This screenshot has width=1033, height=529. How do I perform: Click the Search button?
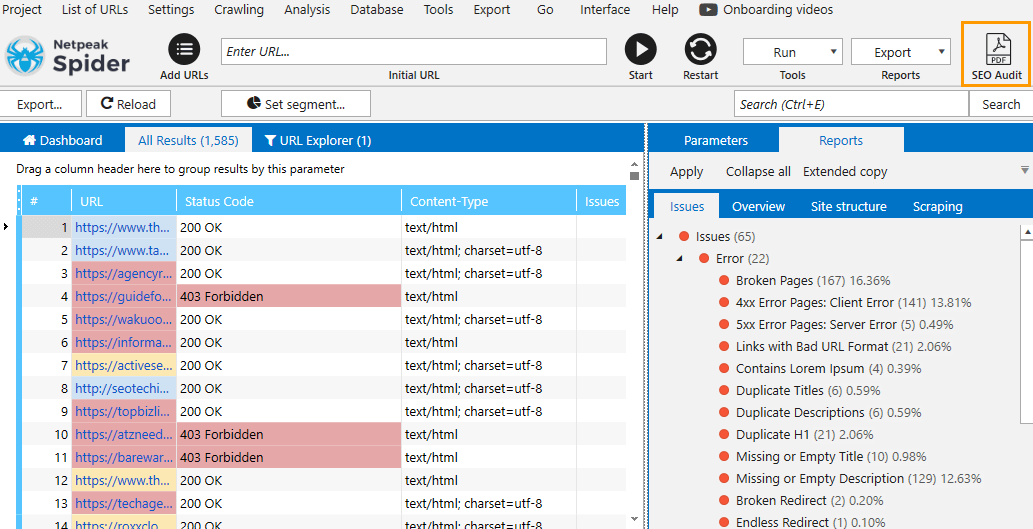[x=1001, y=104]
